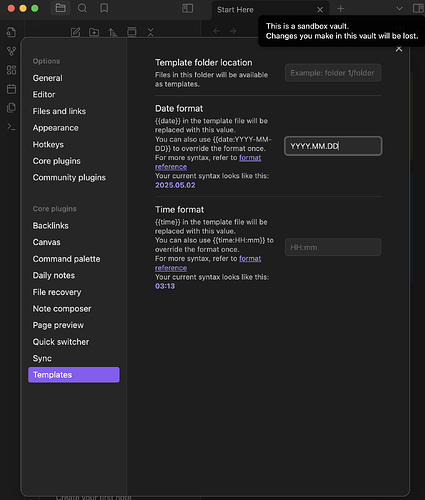
Task: Open the Community plugins settings section
Action: tap(69, 178)
